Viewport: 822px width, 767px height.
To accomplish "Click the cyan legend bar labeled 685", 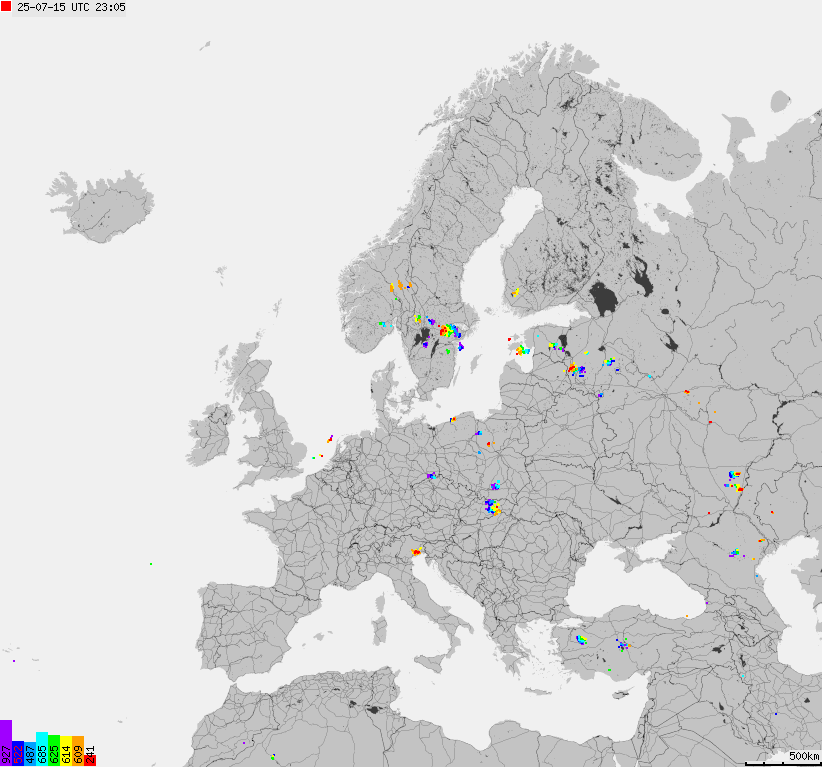I will [x=42, y=749].
